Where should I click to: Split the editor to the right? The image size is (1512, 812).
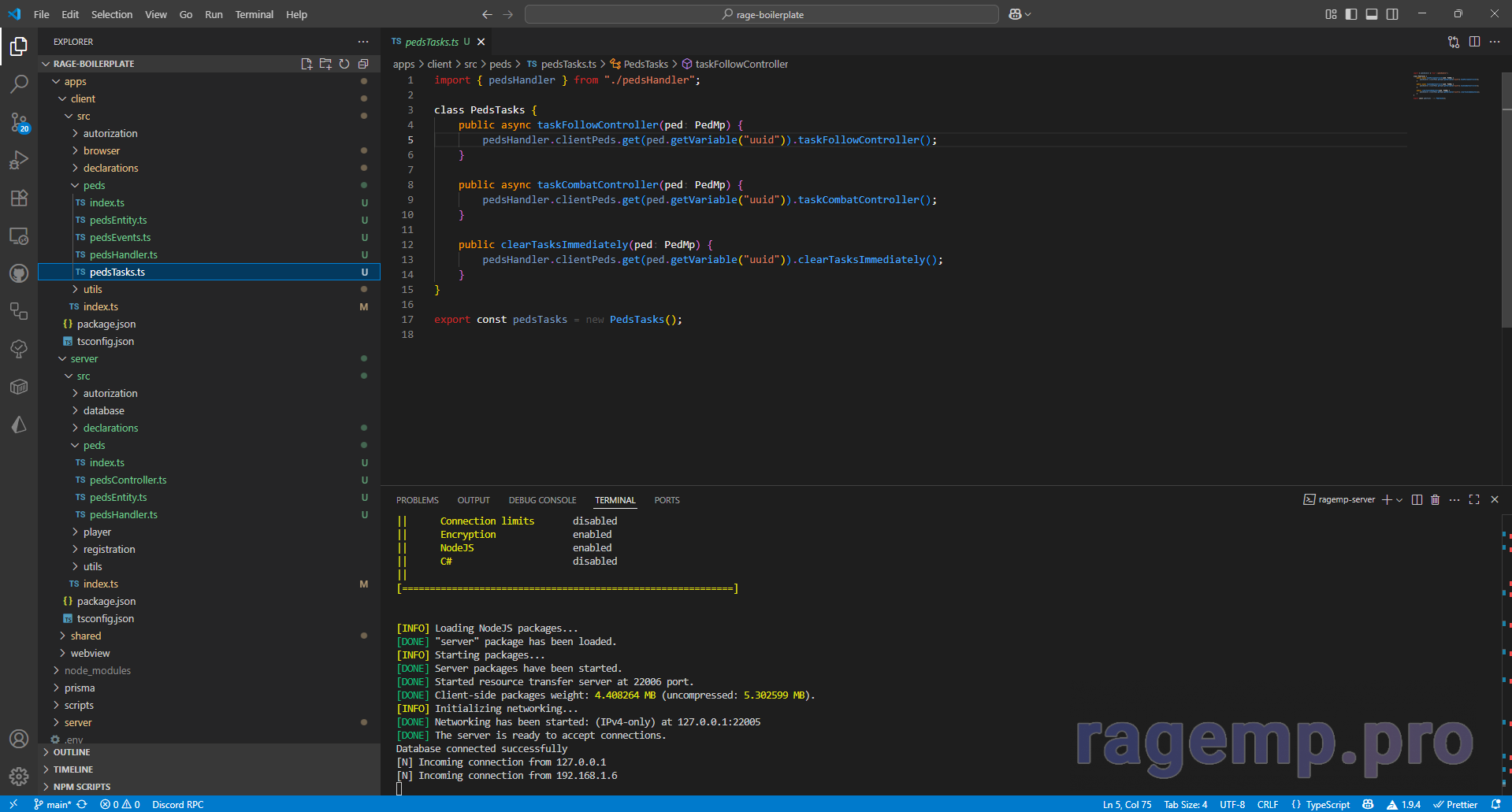1474,42
